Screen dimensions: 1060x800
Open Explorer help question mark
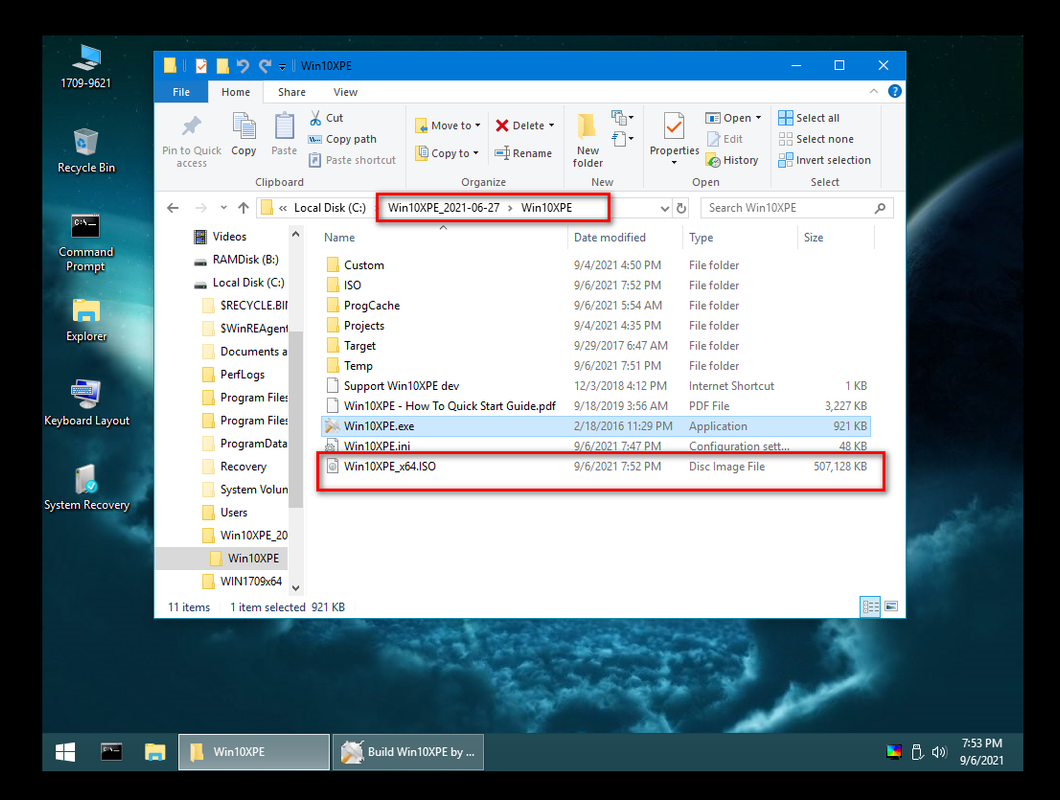click(x=894, y=91)
